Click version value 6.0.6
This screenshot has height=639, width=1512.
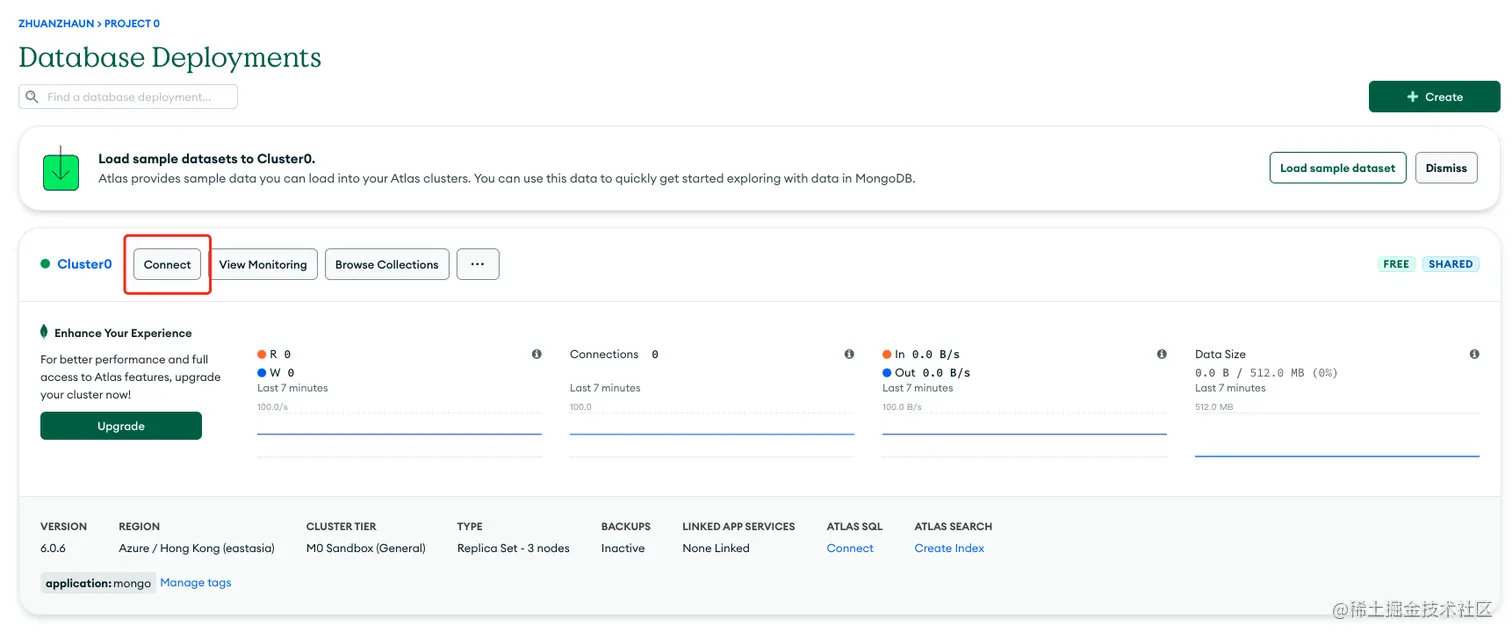pyautogui.click(x=54, y=548)
